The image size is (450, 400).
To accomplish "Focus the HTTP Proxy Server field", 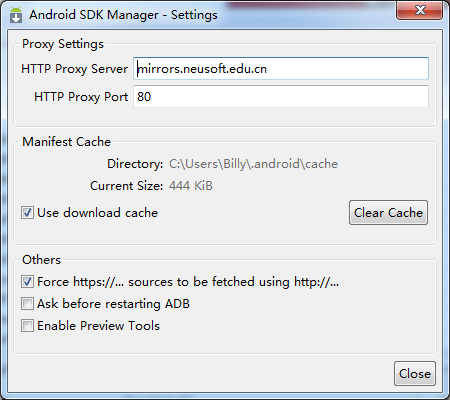I will pyautogui.click(x=281, y=69).
